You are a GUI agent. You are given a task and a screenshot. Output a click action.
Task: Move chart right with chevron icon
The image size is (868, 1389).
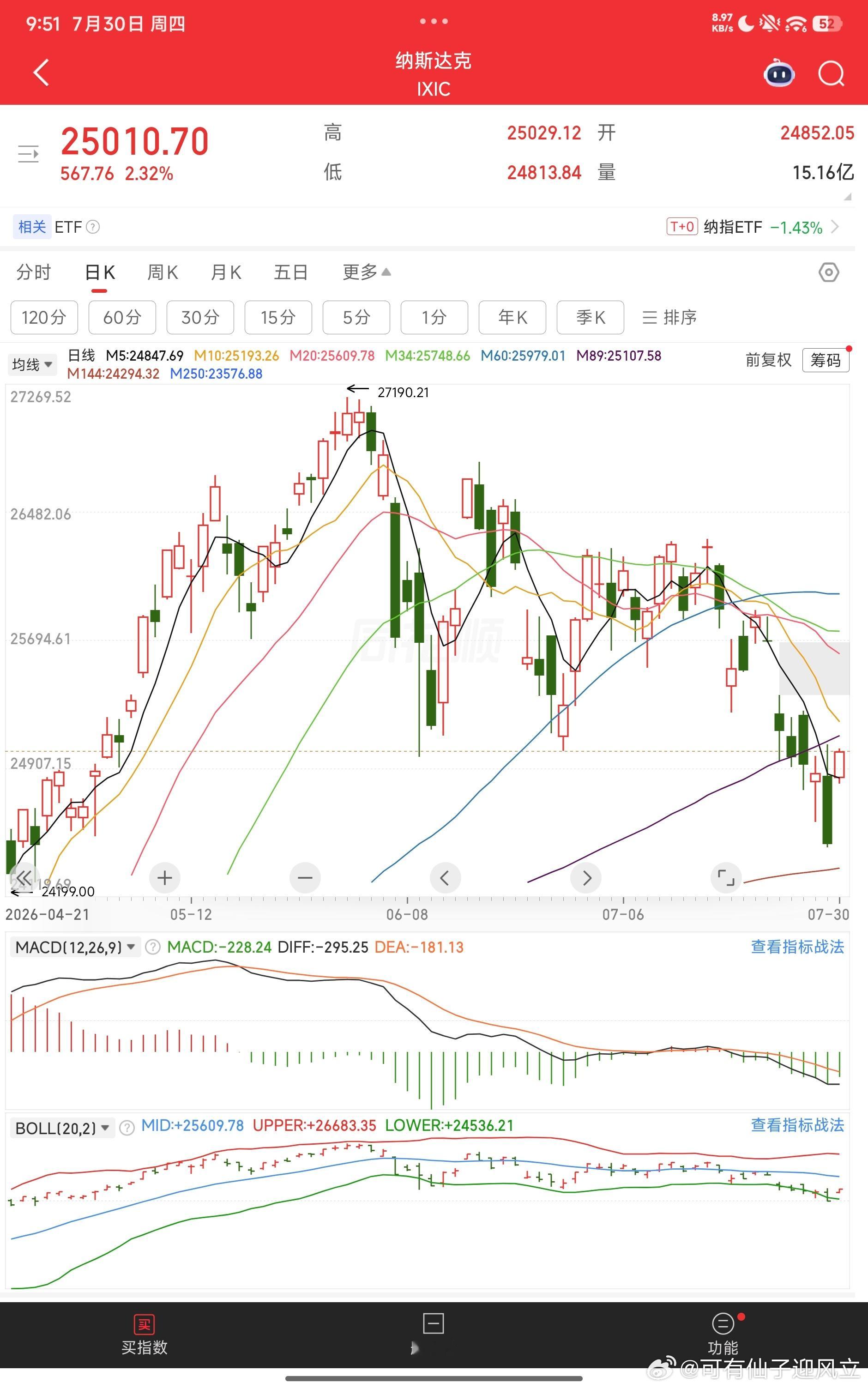586,878
